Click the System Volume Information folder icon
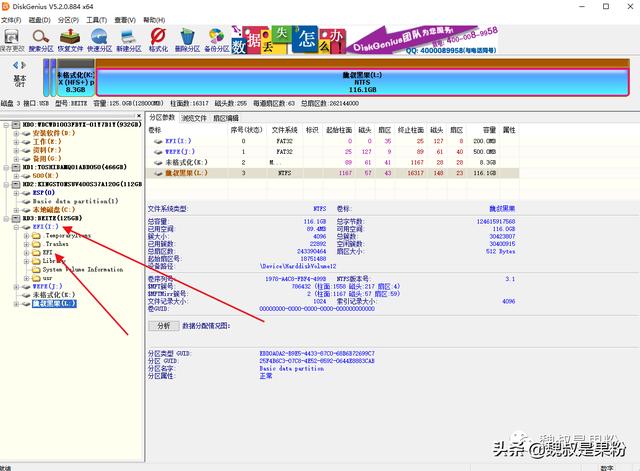Screen dimensions: 640x471 36,270
